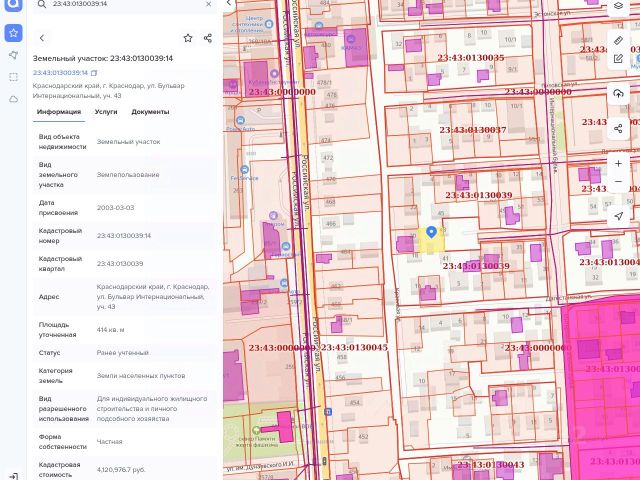640x480 pixels.
Task: Activate the draw/edit tool on map
Action: pyautogui.click(x=619, y=59)
